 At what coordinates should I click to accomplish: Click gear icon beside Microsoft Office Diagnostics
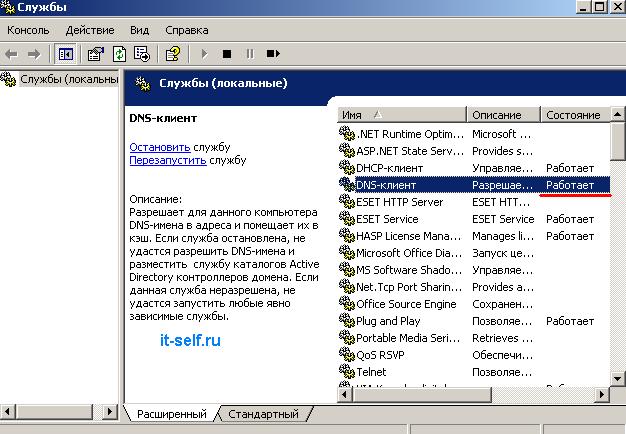coord(347,252)
